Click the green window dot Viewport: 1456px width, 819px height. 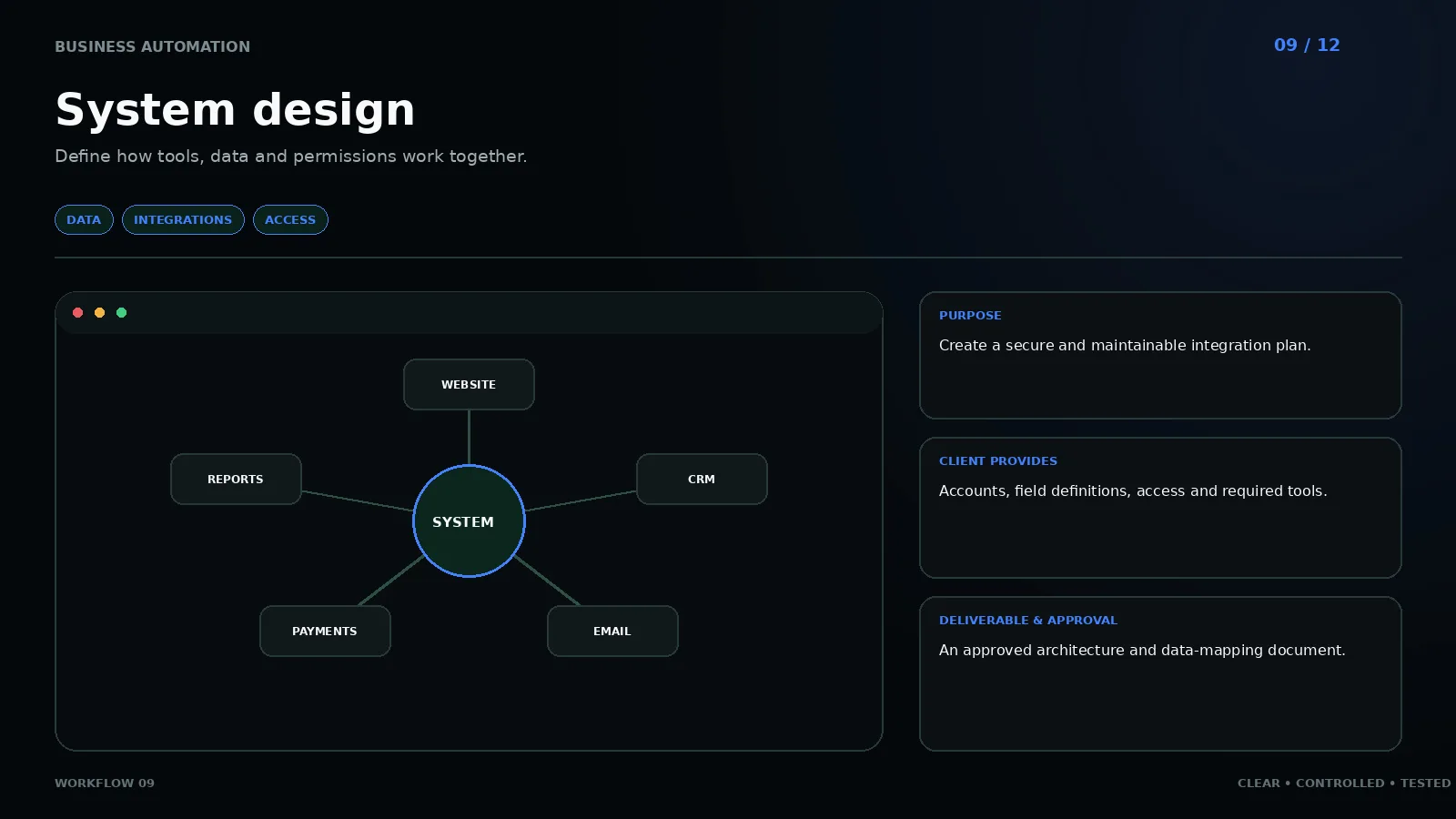122,313
